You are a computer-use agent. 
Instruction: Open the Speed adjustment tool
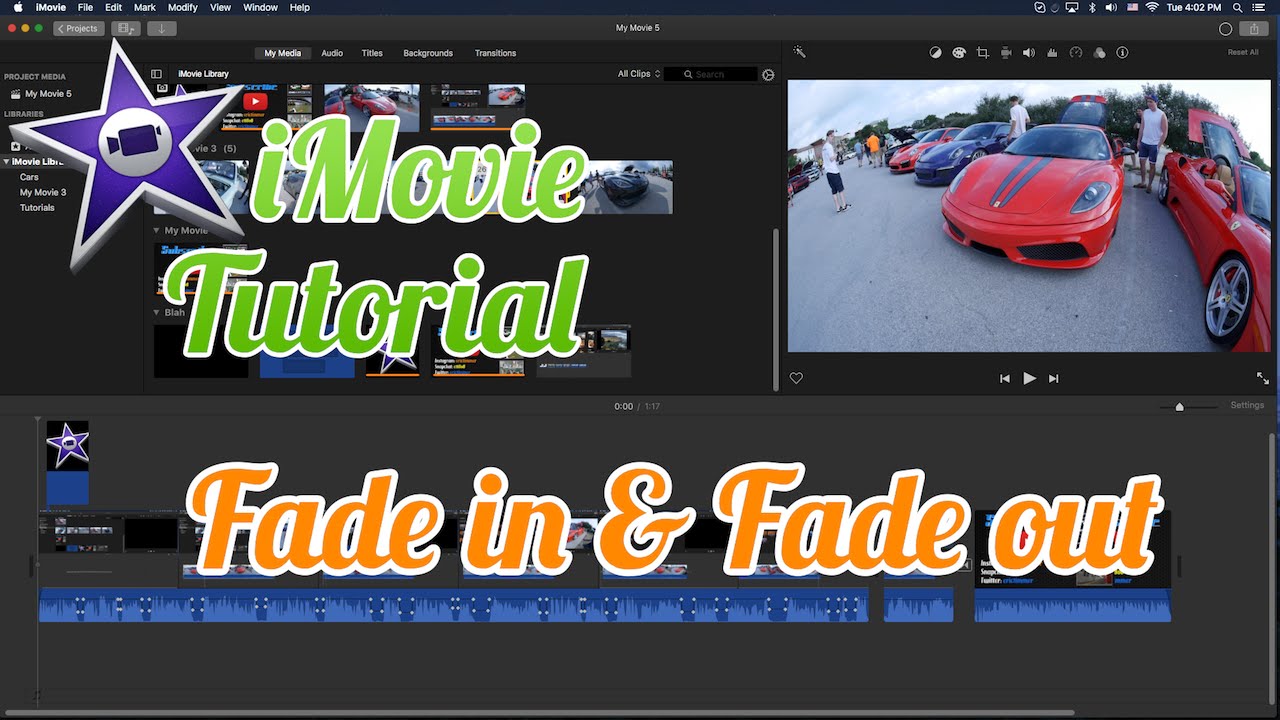pos(1076,53)
